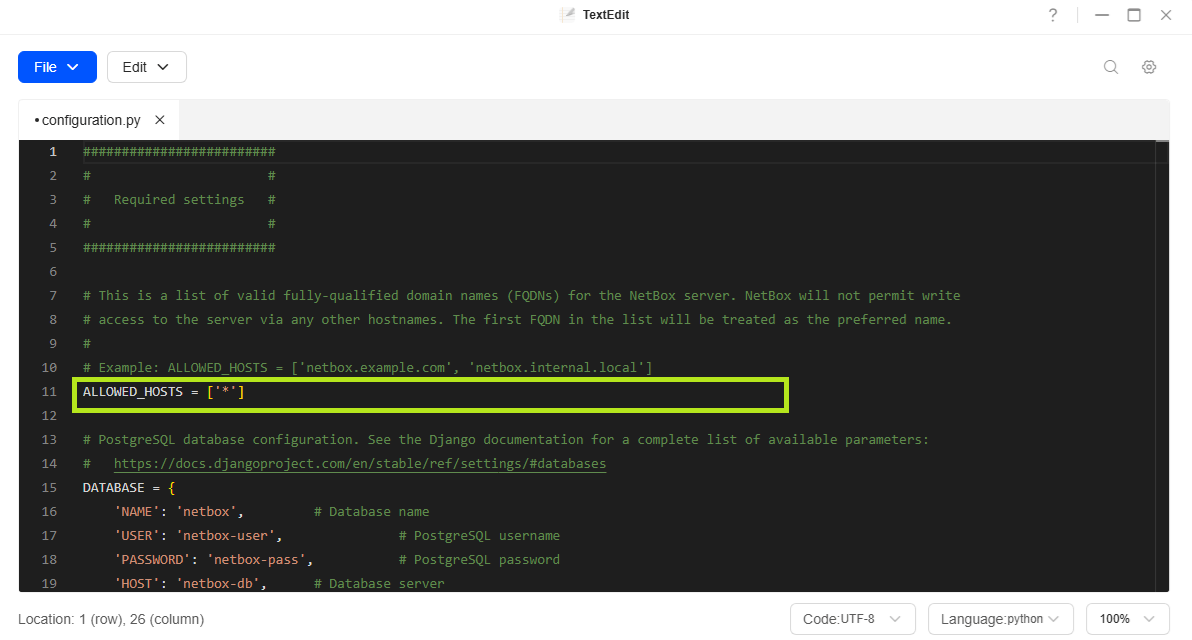1192x640 pixels.
Task: Click the TextEdit app icon in title bar
Action: tap(568, 15)
